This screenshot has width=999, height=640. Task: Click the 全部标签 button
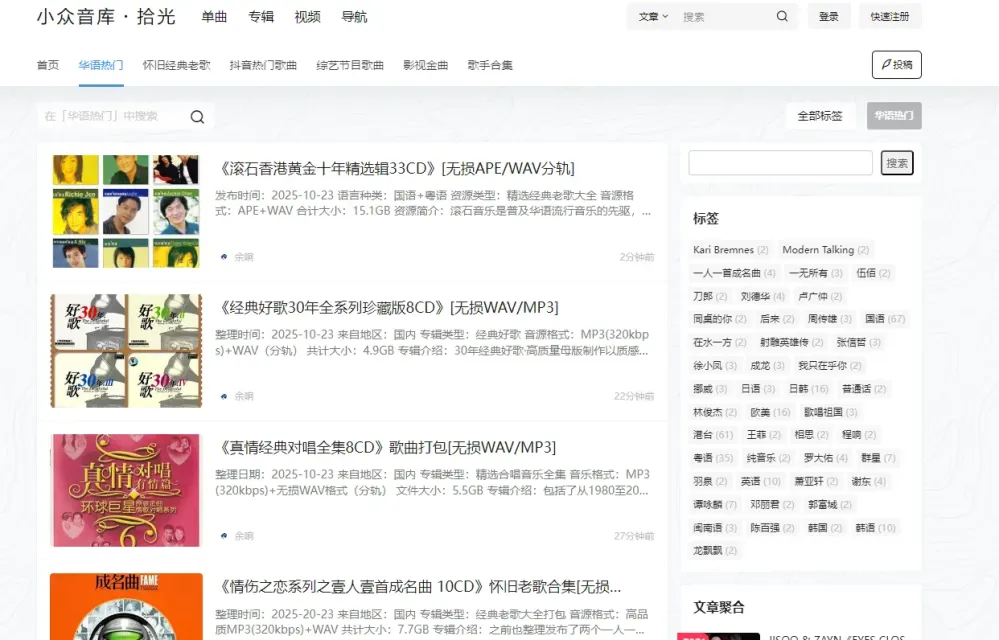point(820,116)
